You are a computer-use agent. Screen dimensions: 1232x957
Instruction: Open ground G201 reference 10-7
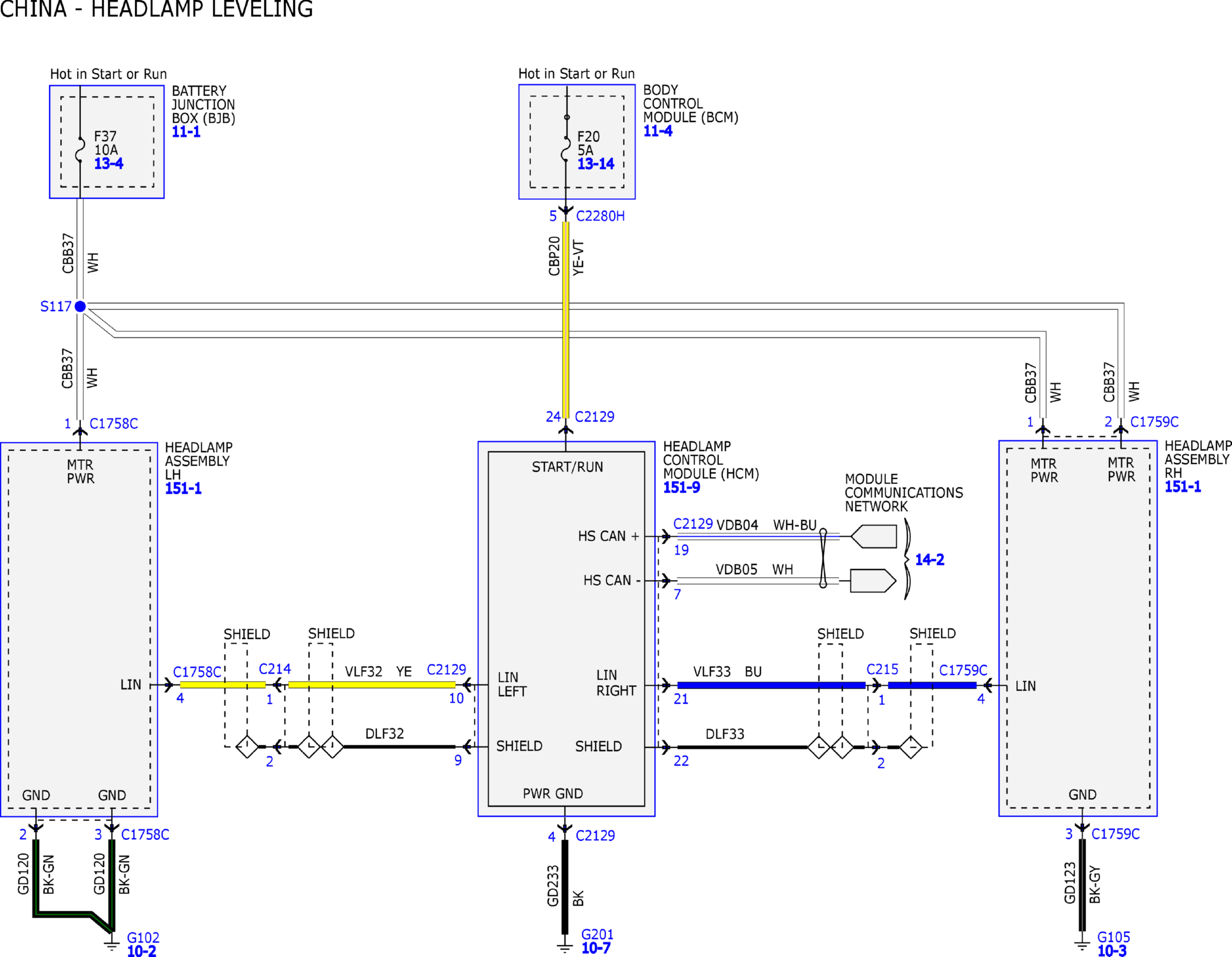click(x=596, y=948)
